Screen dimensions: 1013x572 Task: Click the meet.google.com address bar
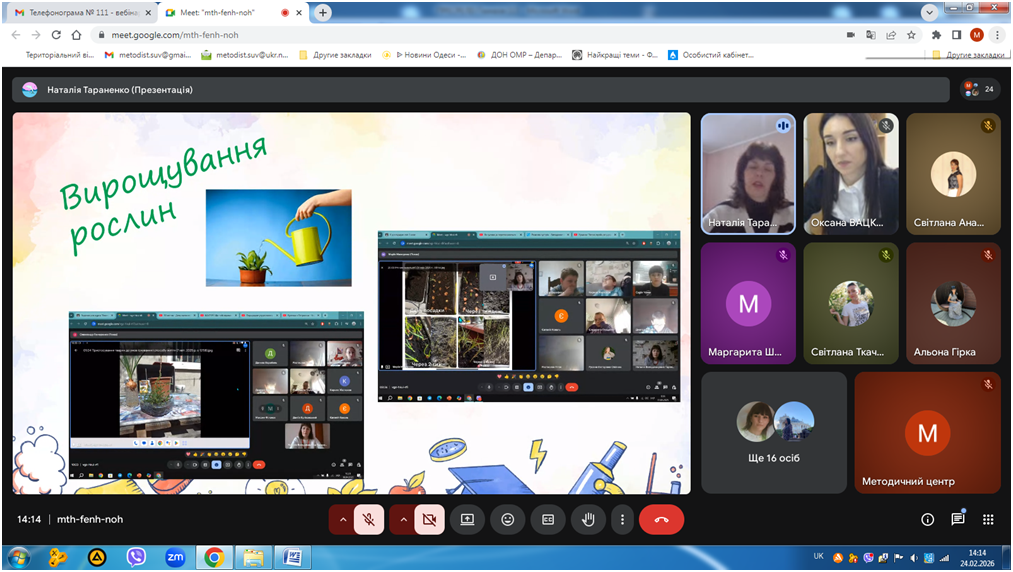[400, 34]
